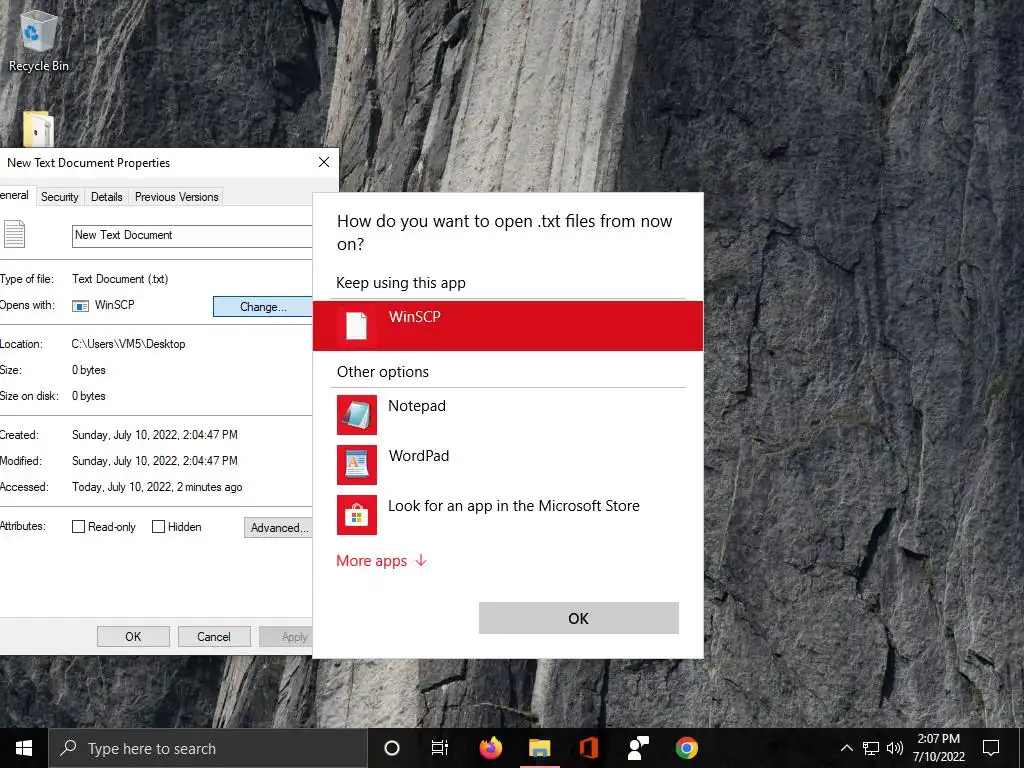Viewport: 1024px width, 768px height.
Task: Click the zipped folder desktop icon
Action: pyautogui.click(x=38, y=129)
